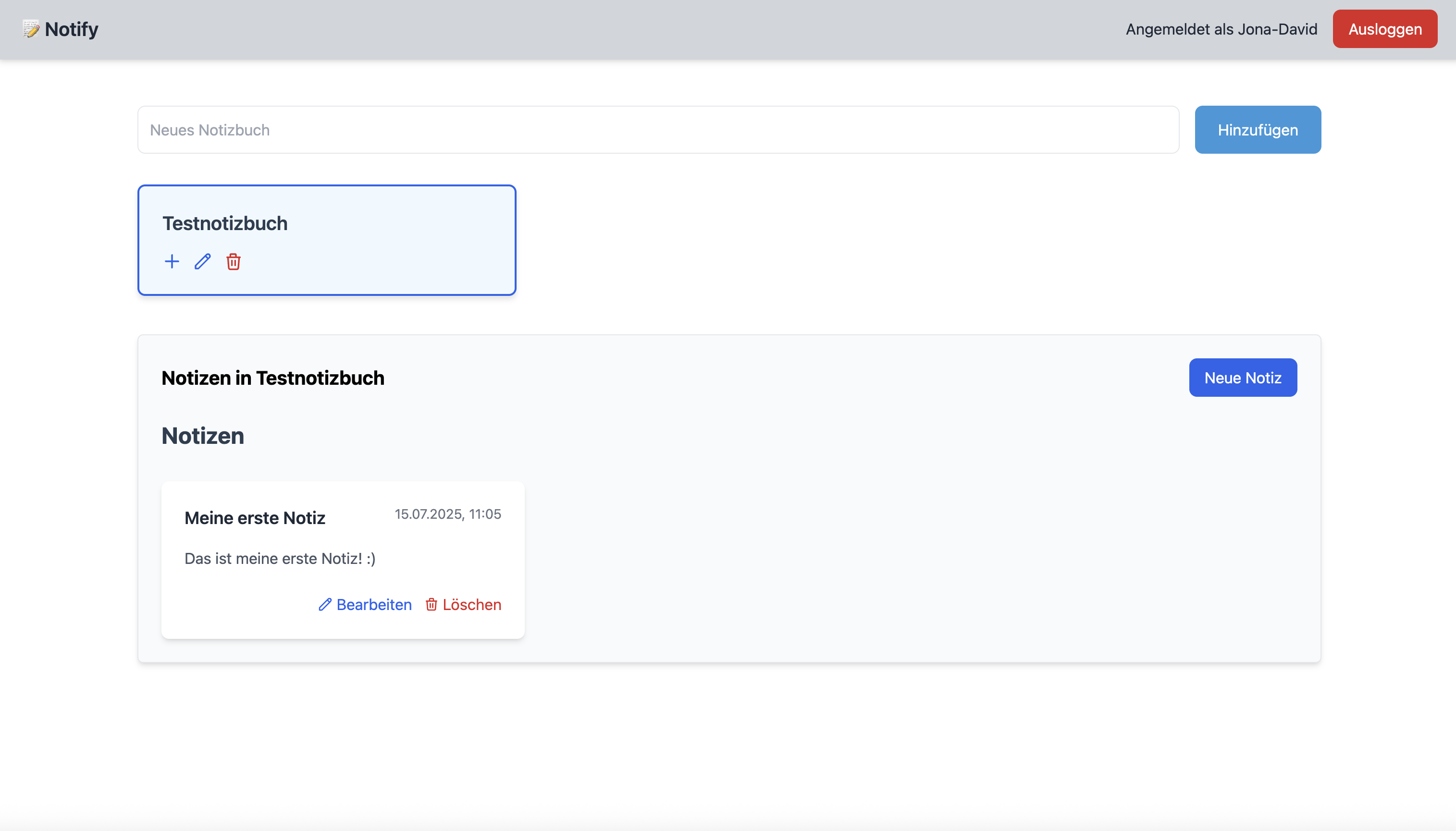
Task: Click the Testnotizbuch notebook title
Action: click(x=225, y=223)
